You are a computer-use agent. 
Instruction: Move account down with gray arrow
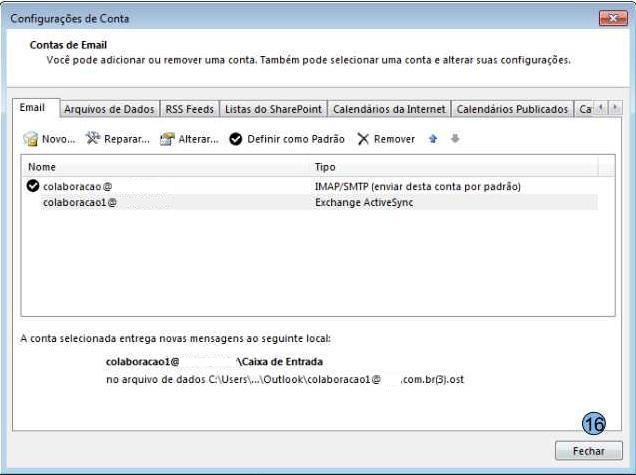pos(455,139)
